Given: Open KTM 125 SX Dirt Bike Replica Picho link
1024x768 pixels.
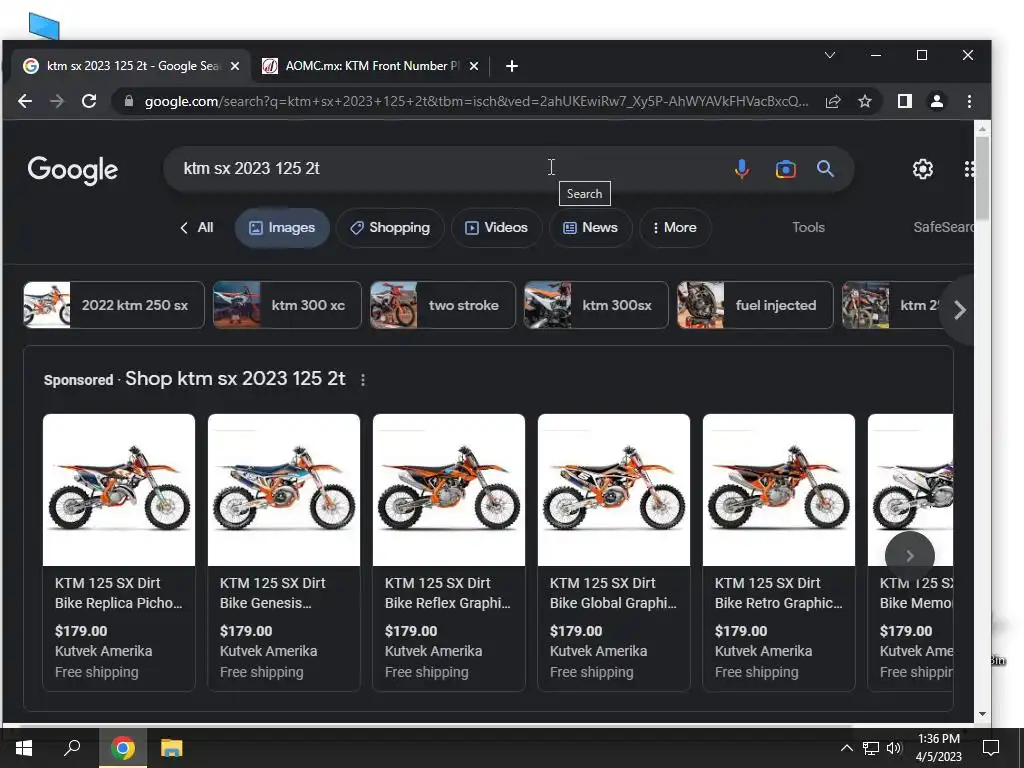Looking at the screenshot, I should click(x=118, y=593).
